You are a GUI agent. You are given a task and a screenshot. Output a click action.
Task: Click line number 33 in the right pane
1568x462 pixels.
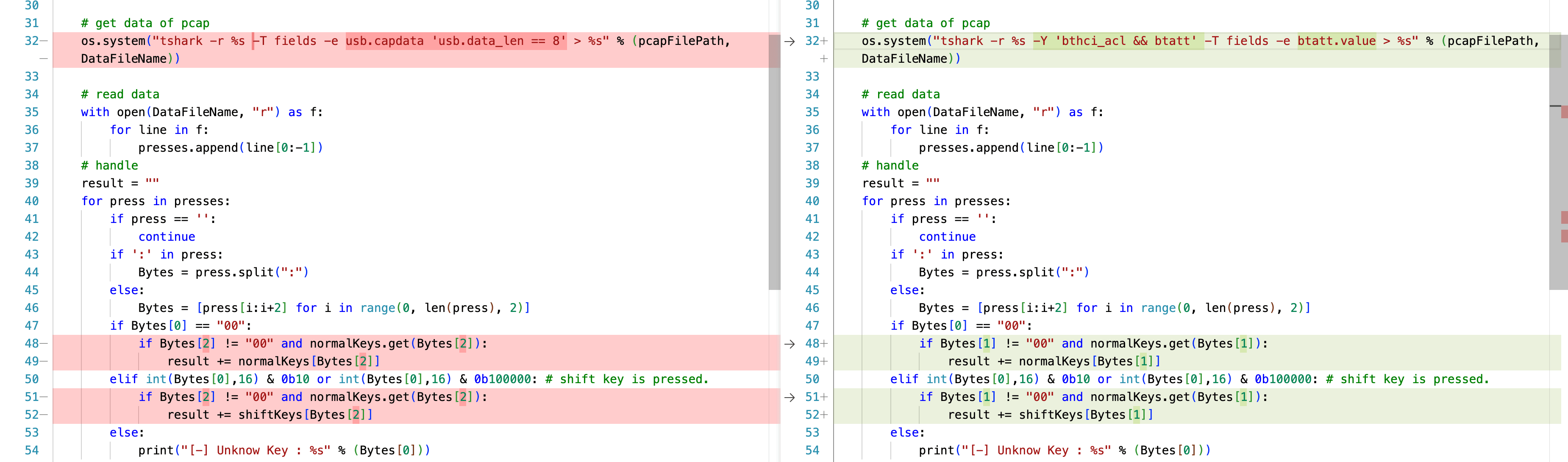[812, 77]
